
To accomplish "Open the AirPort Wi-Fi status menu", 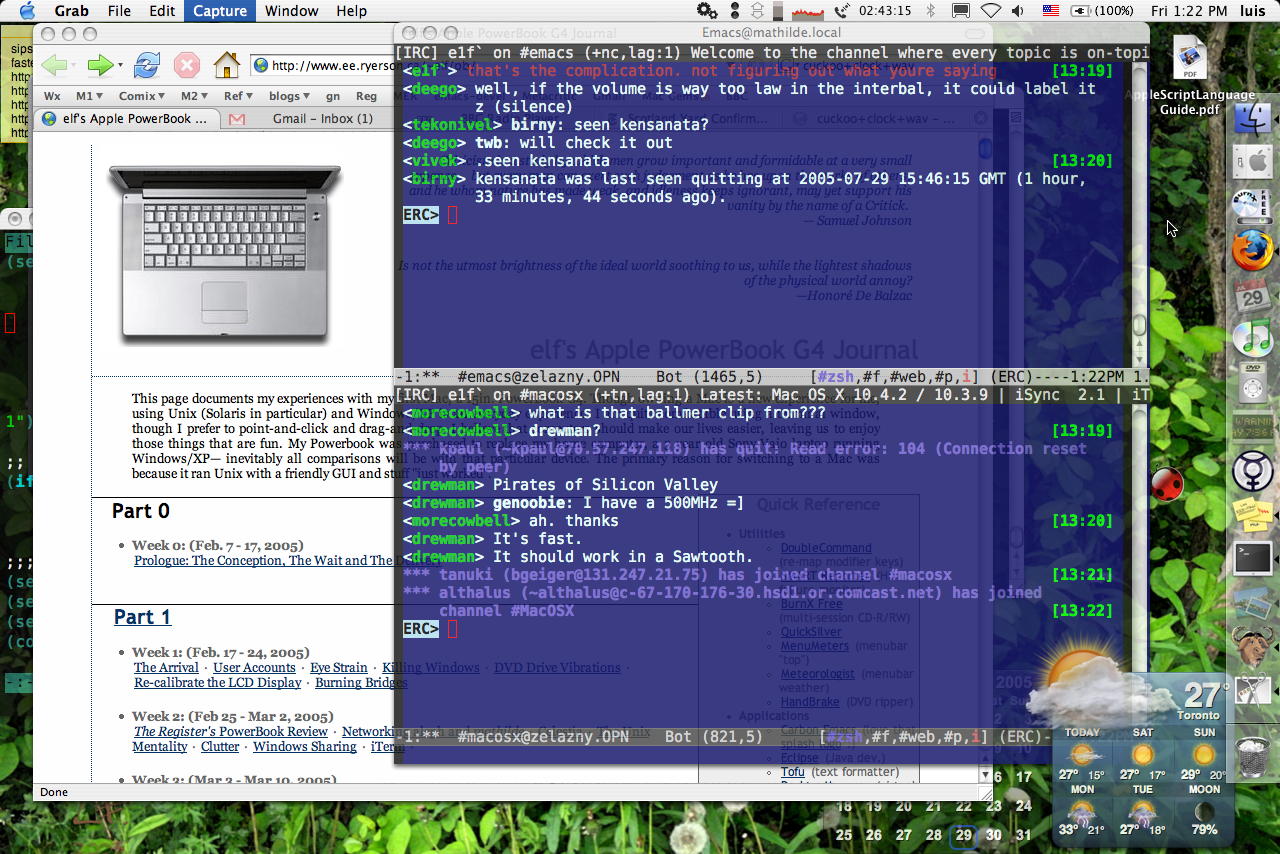I will point(990,11).
